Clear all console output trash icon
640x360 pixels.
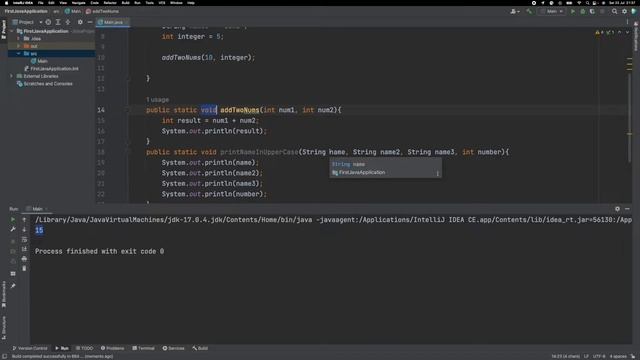coord(24,269)
